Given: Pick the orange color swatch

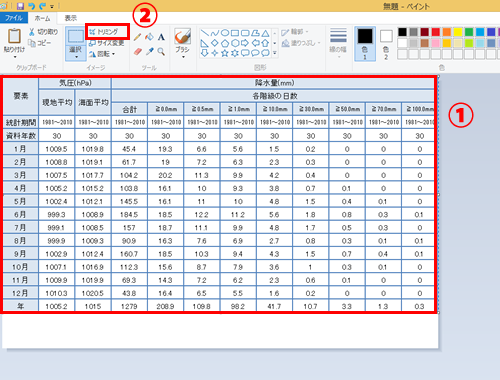Looking at the screenshot, I should click(x=447, y=32).
